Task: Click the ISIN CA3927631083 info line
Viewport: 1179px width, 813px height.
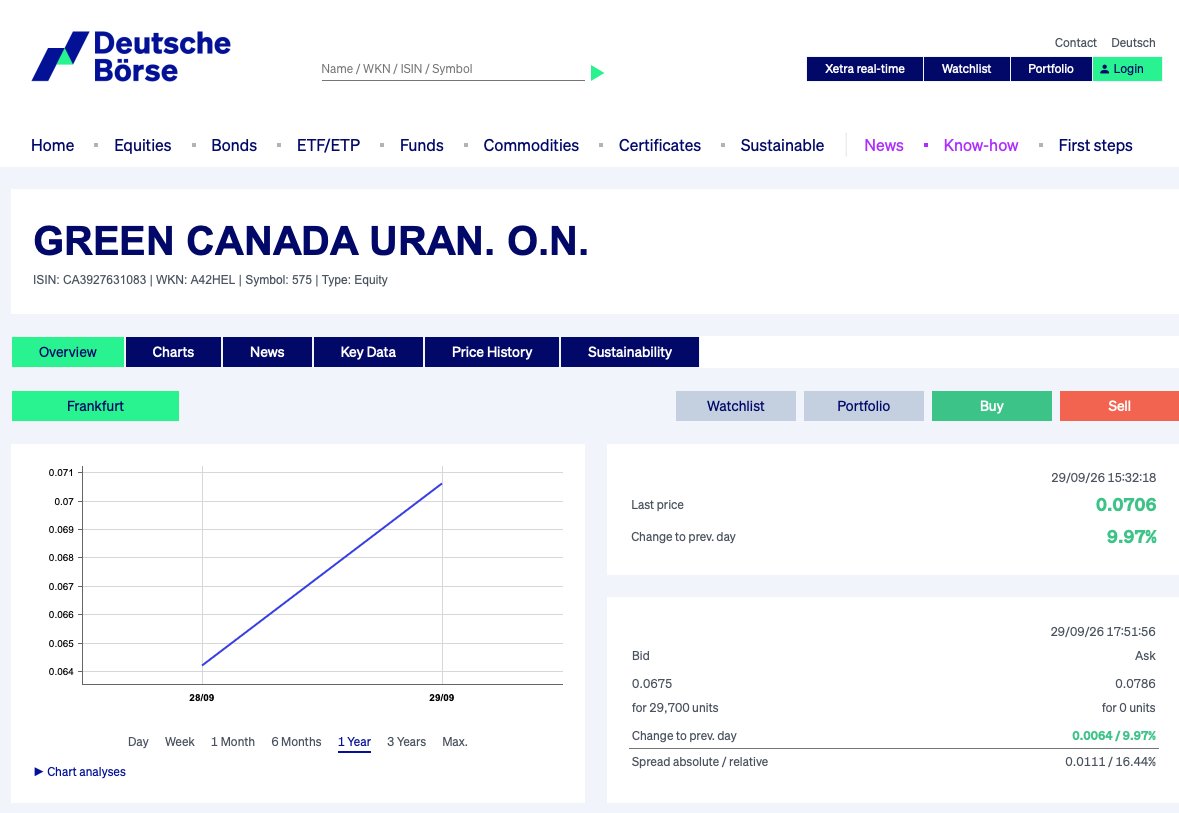Action: (x=210, y=280)
